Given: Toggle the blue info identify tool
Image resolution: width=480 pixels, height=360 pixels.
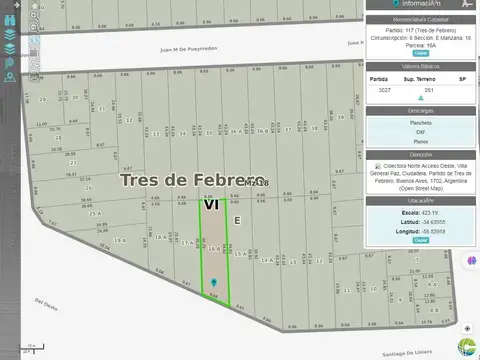Looking at the screenshot, I should tap(34, 40).
